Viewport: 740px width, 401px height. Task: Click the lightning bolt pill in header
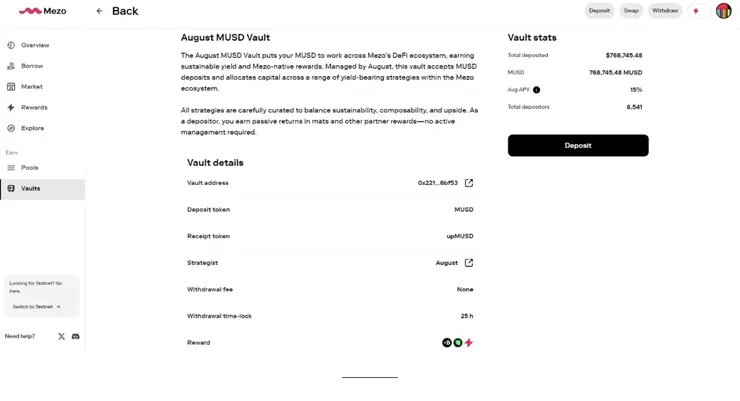coord(696,11)
